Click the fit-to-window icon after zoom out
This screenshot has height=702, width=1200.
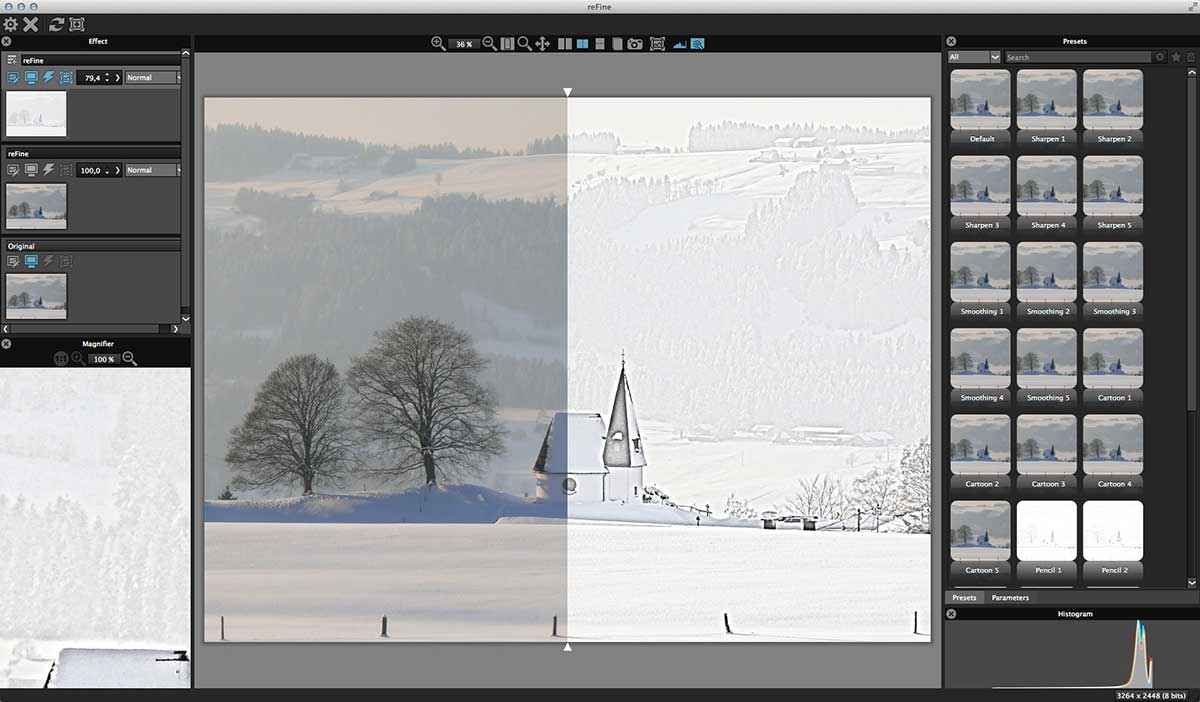pyautogui.click(x=507, y=44)
